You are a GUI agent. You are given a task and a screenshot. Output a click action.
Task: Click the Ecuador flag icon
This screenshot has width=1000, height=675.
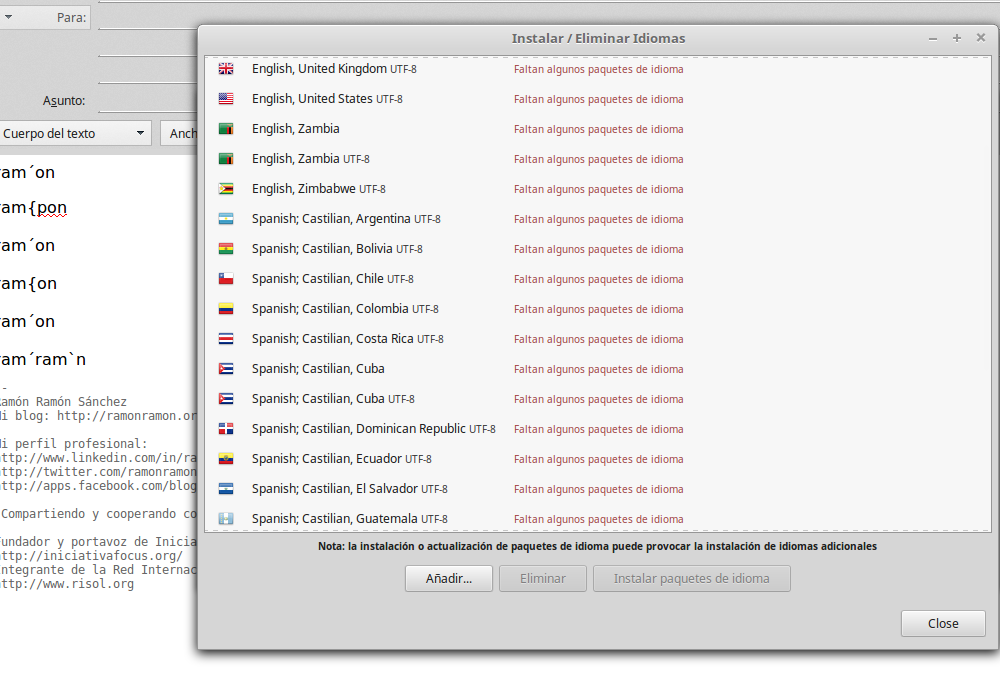226,459
